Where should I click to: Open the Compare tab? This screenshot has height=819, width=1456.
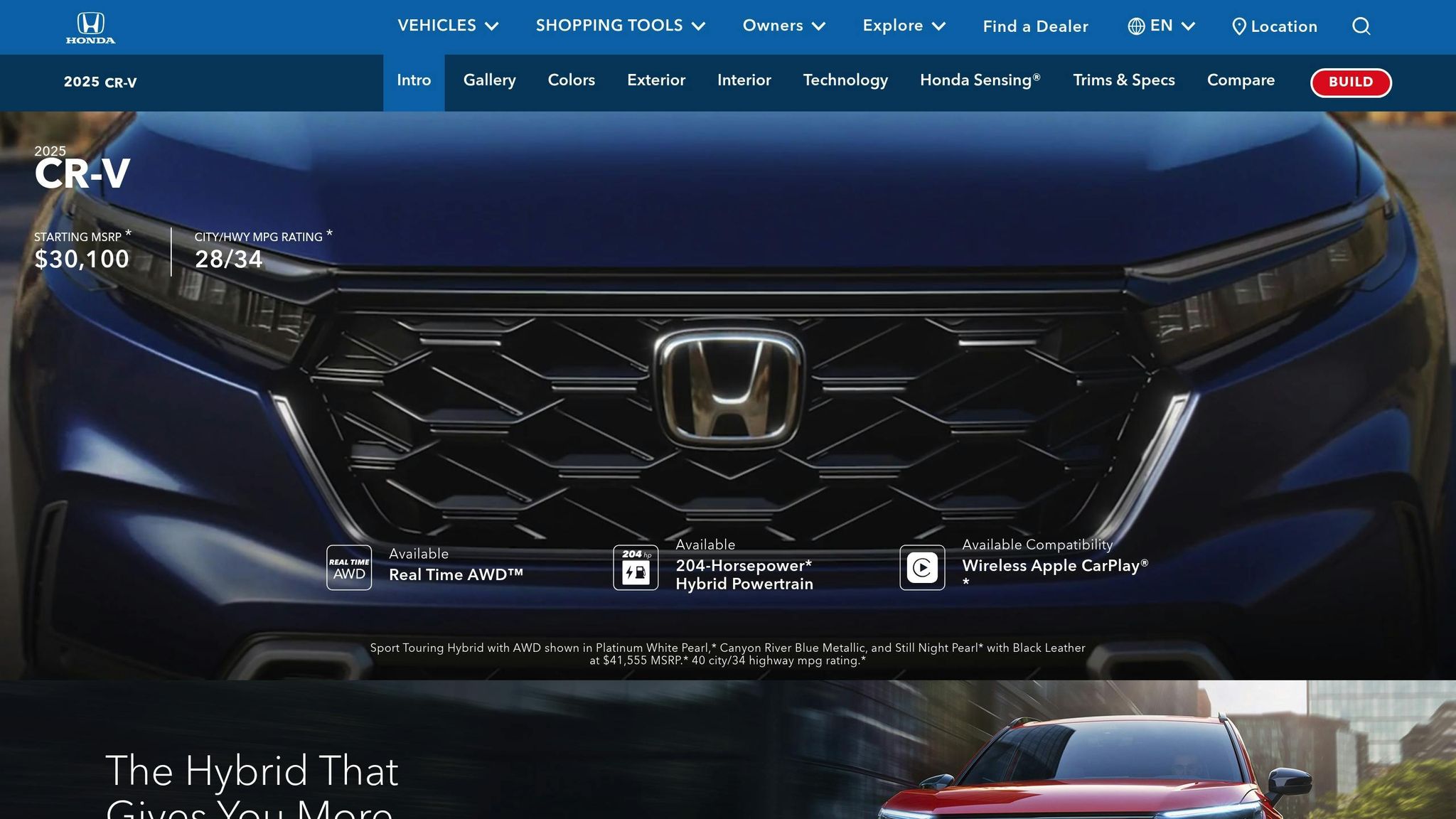1241,80
